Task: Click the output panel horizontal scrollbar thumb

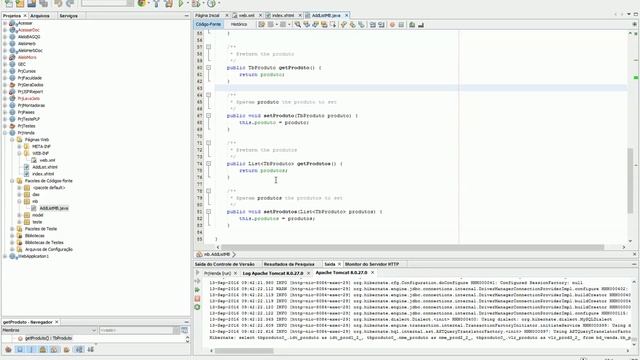Action: click(244, 351)
